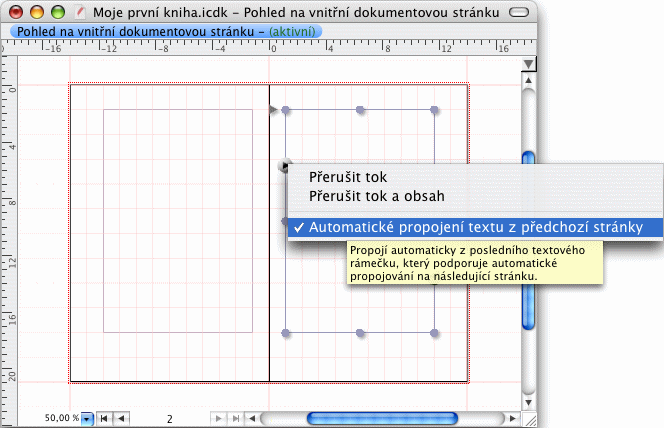The width and height of the screenshot is (664, 428).
Task: Choose 'Přerušit tok' from the context menu
Action: [x=347, y=177]
